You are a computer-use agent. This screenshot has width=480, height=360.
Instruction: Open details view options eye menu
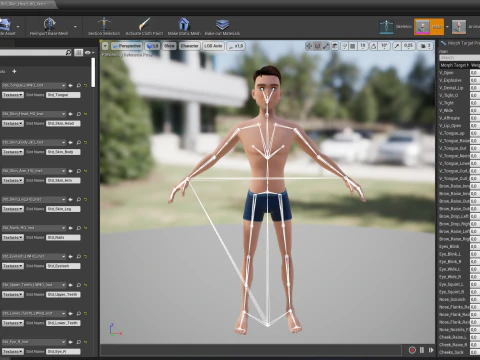click(89, 52)
